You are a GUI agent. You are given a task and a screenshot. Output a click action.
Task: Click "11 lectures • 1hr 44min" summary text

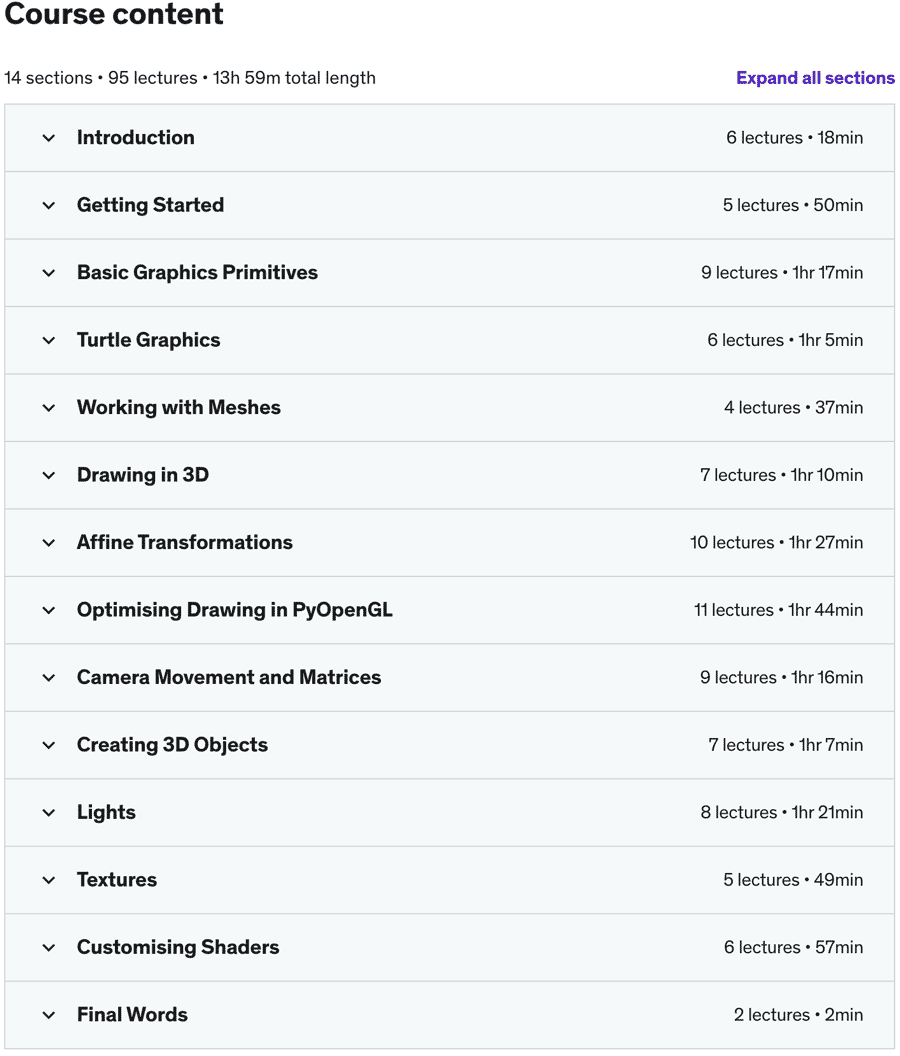[778, 610]
